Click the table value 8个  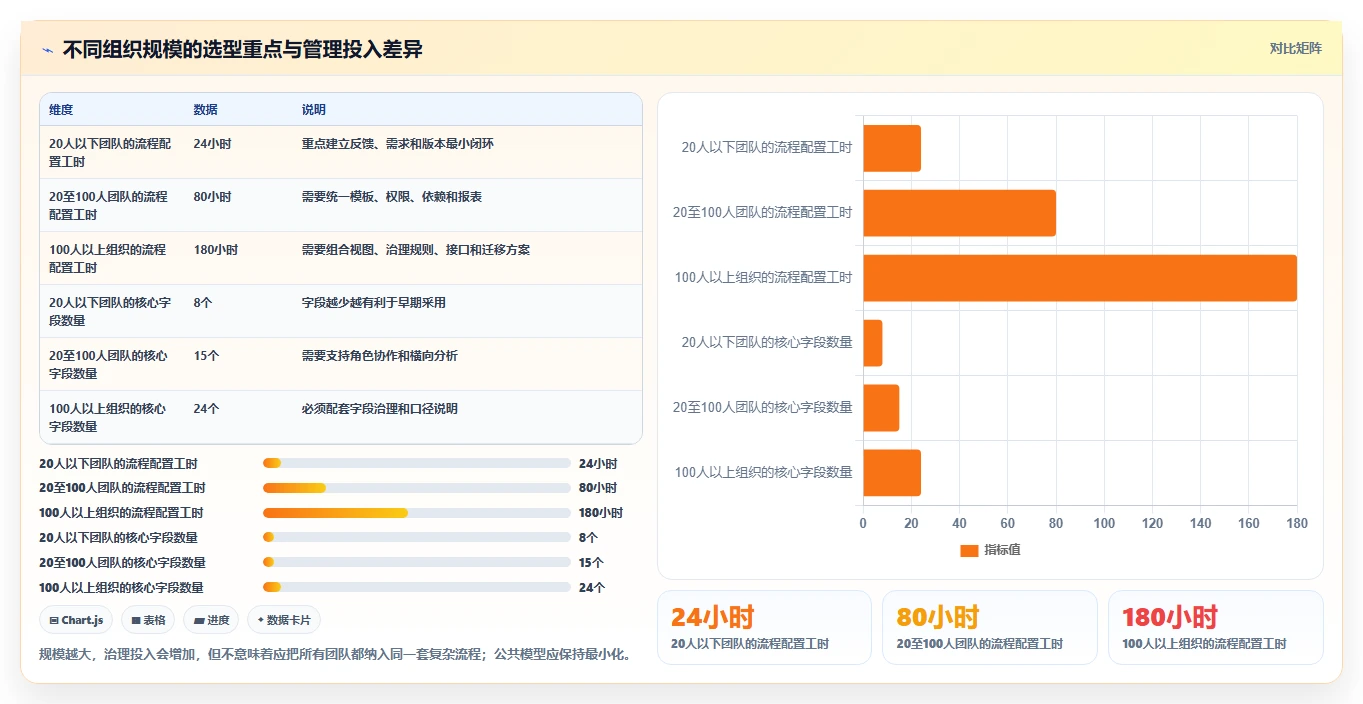[x=203, y=303]
